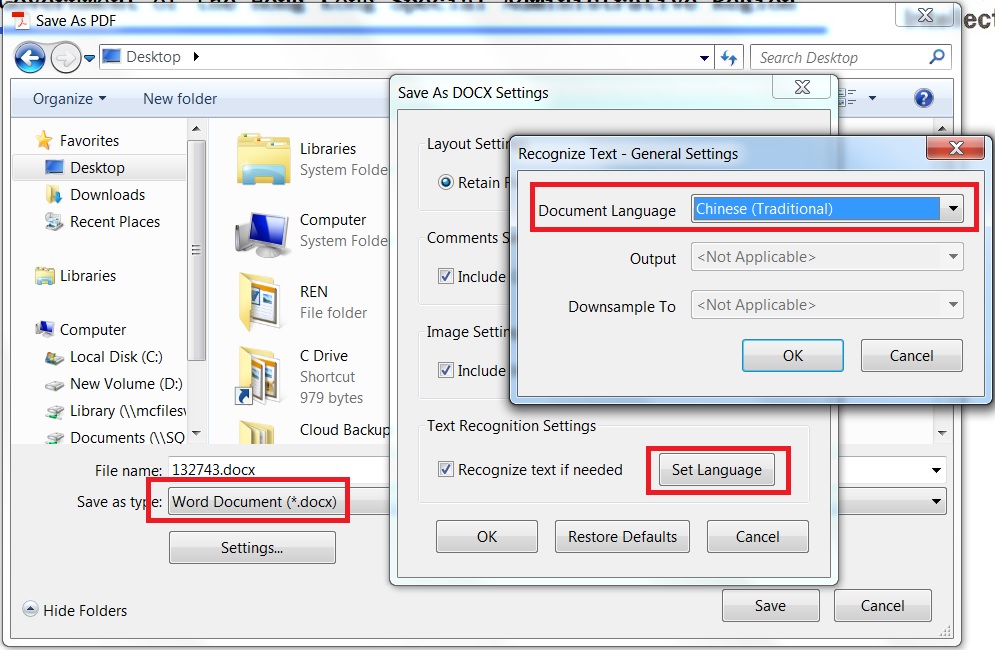
Task: Click the Libraries folder thumbnail in file list
Action: 263,159
